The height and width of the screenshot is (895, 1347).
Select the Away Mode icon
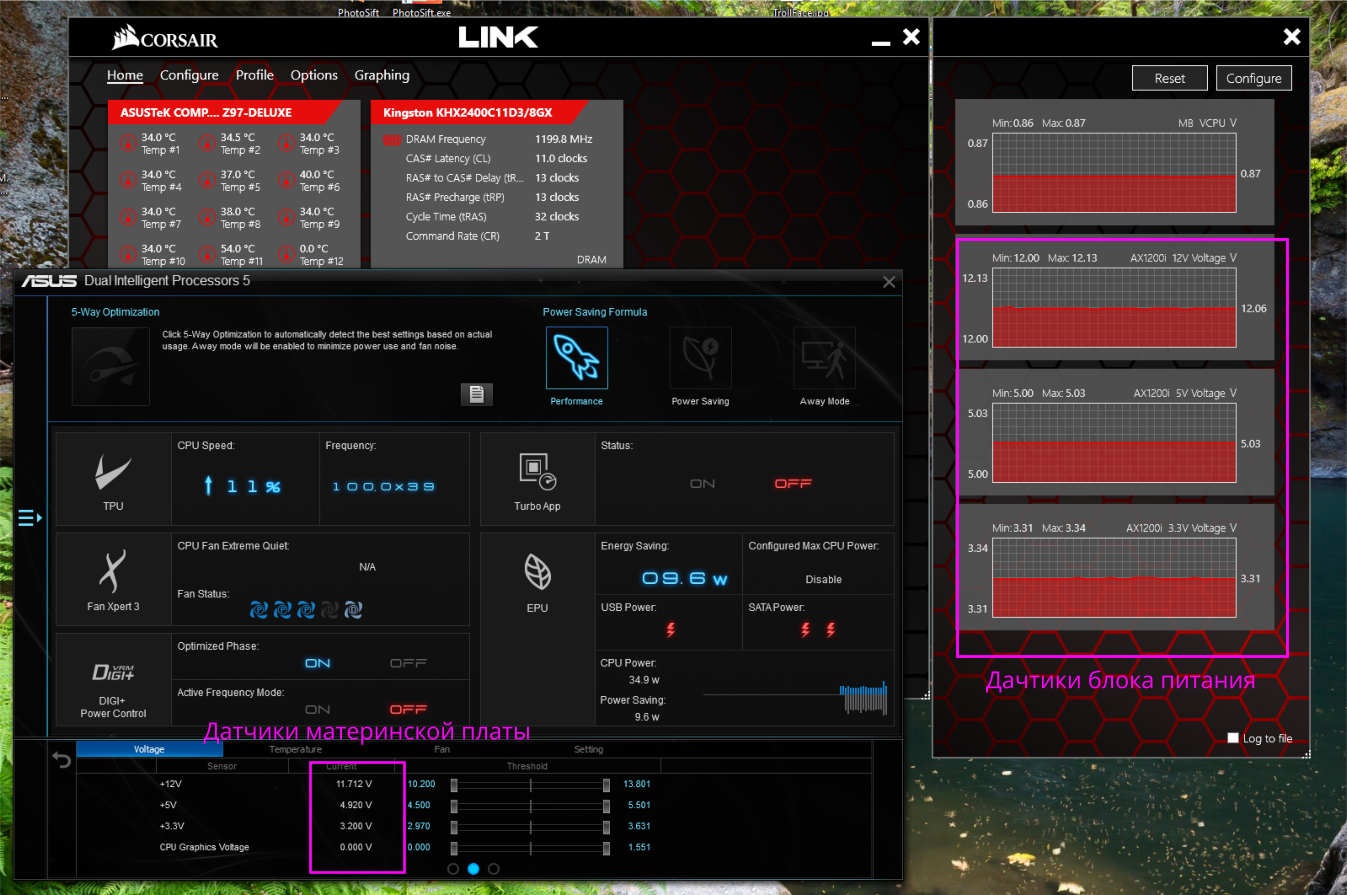point(824,358)
